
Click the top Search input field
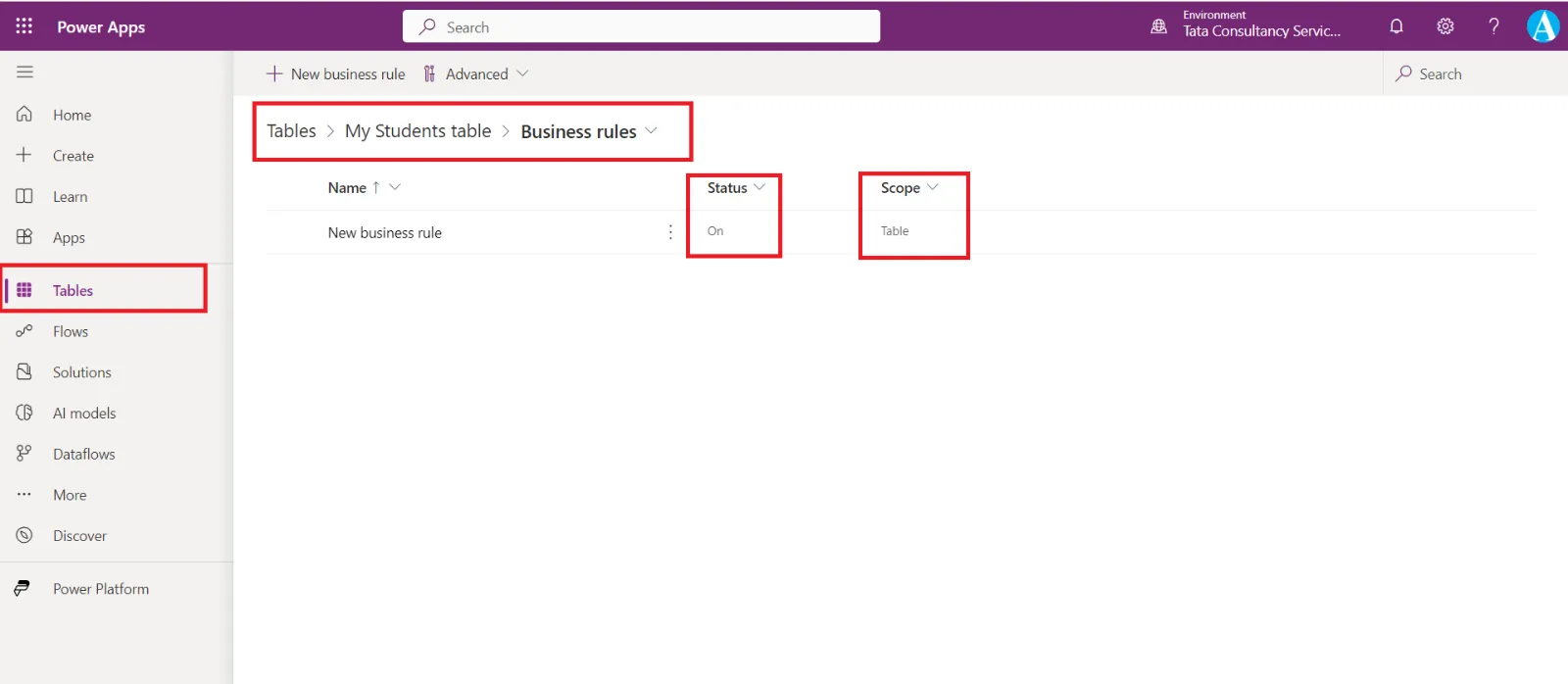(641, 26)
